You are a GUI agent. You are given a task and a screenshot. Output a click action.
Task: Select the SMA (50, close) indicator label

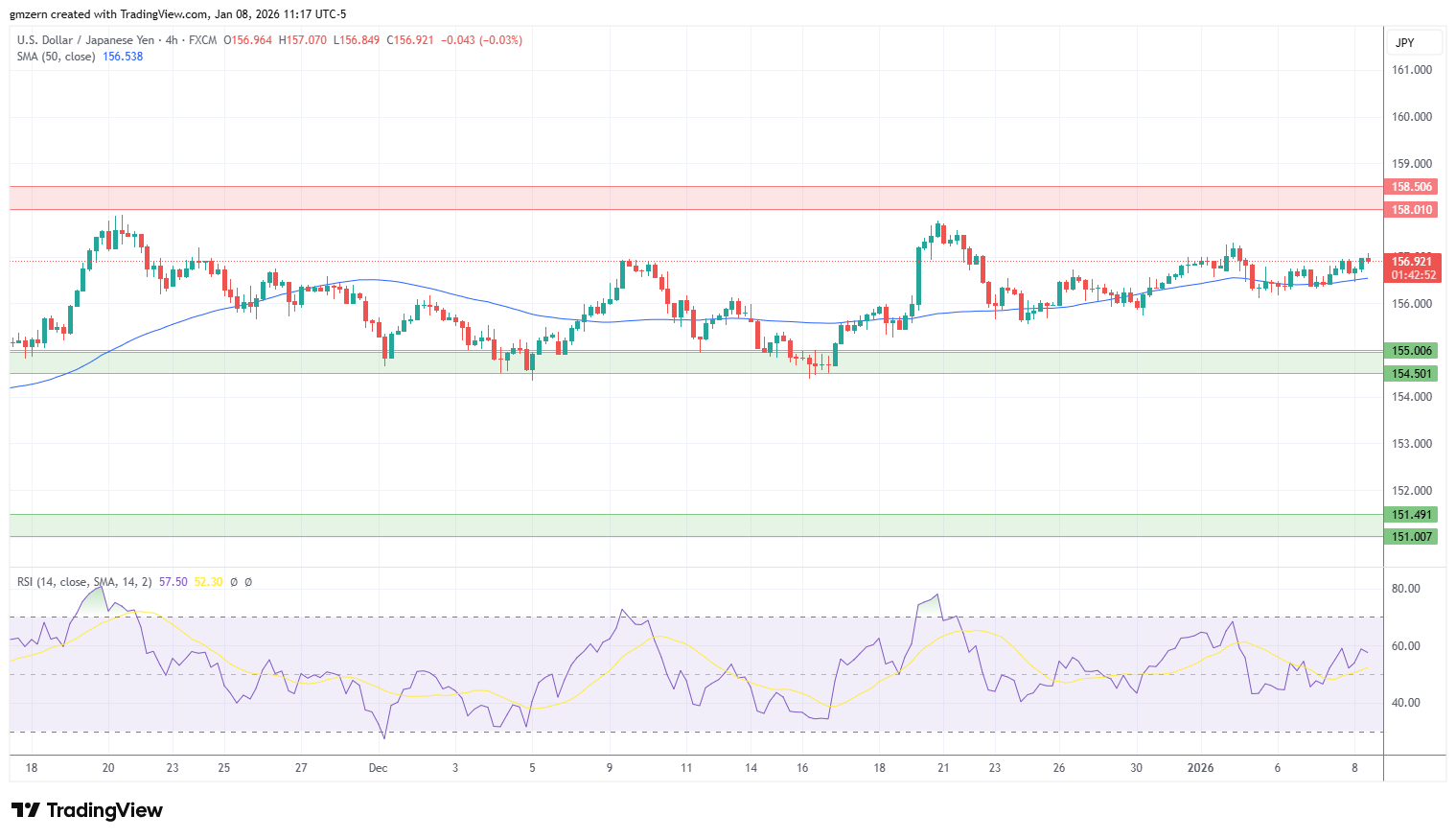[56, 57]
